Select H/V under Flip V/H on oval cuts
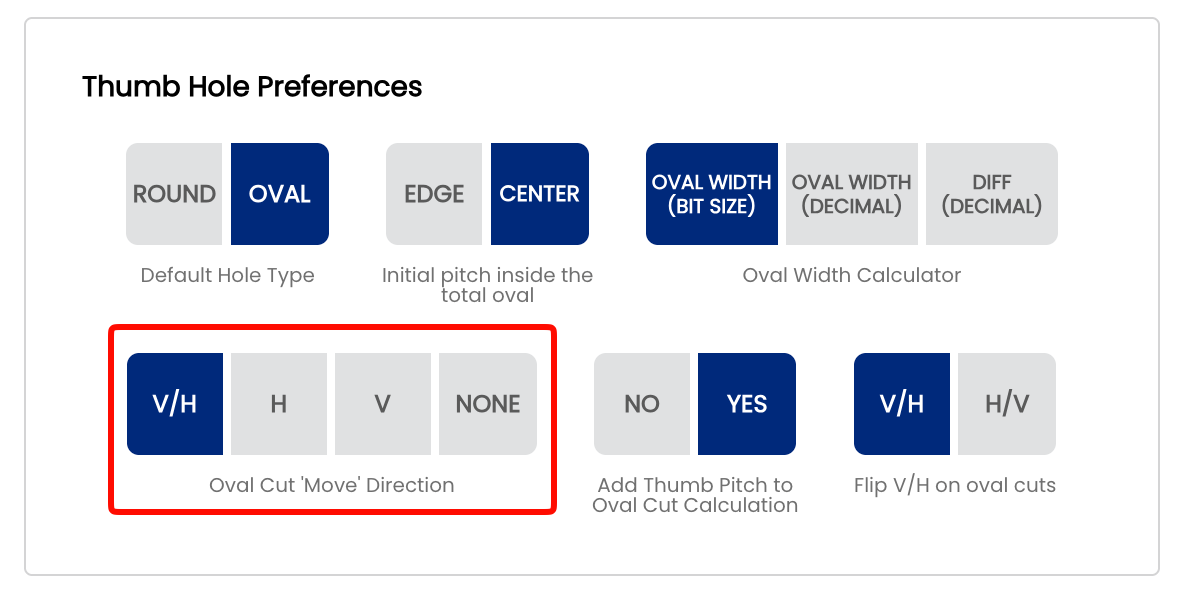Viewport: 1186px width, 594px height. point(1007,404)
